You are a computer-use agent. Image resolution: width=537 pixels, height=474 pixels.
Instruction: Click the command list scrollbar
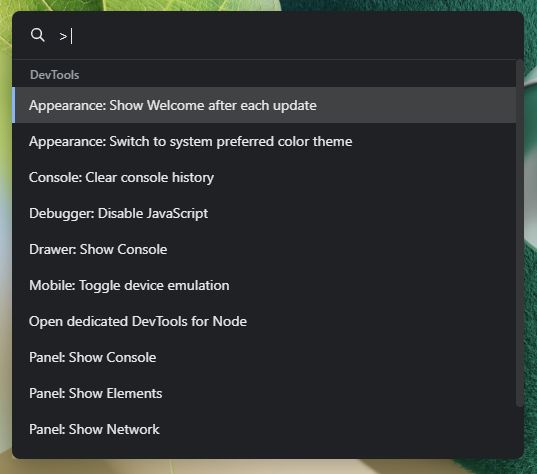(x=520, y=234)
